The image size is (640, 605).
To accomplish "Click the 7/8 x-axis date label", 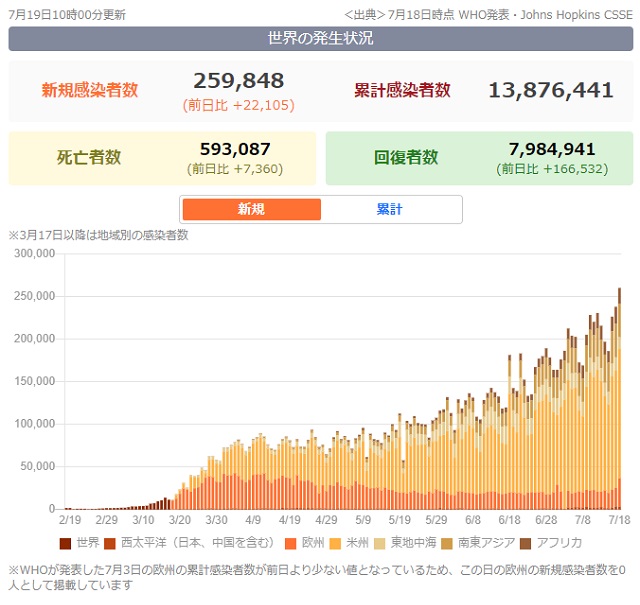I will tap(582, 520).
